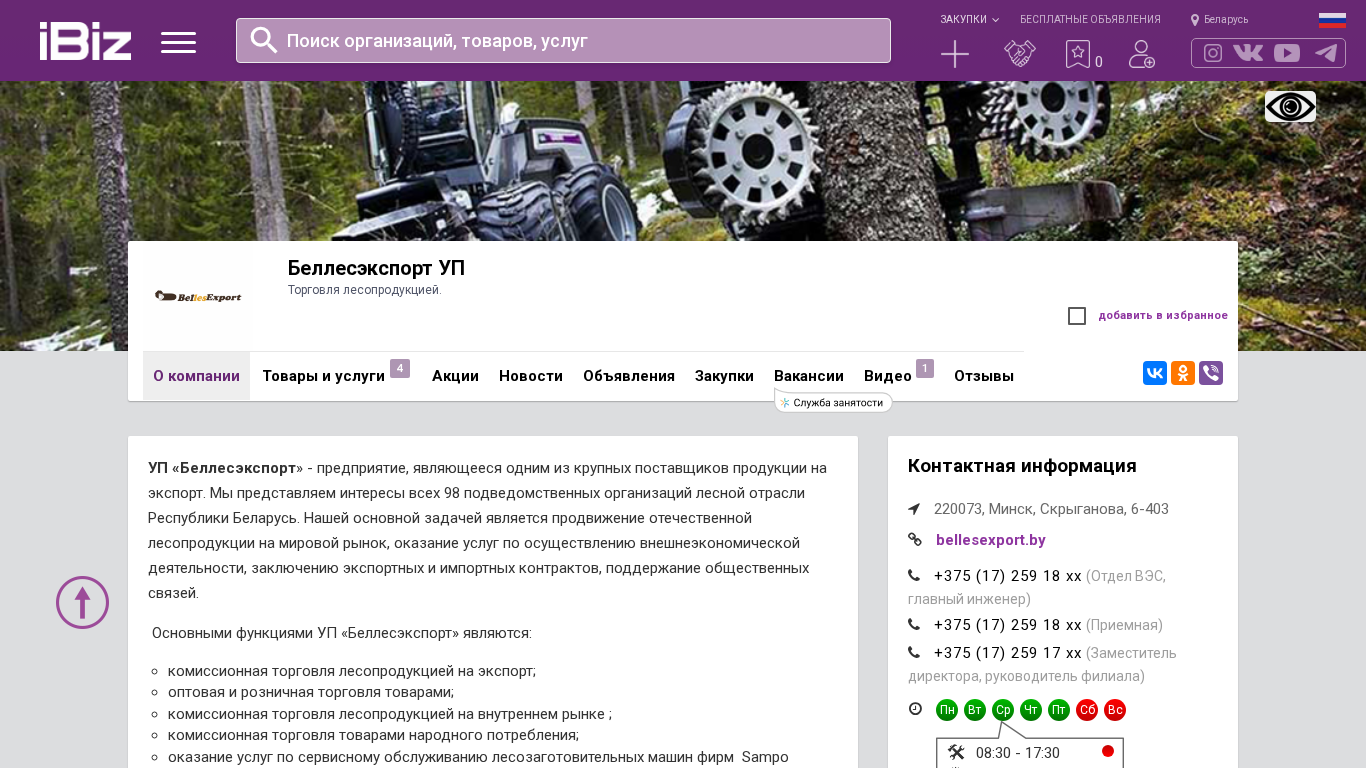Click the add user account icon

[x=1142, y=54]
